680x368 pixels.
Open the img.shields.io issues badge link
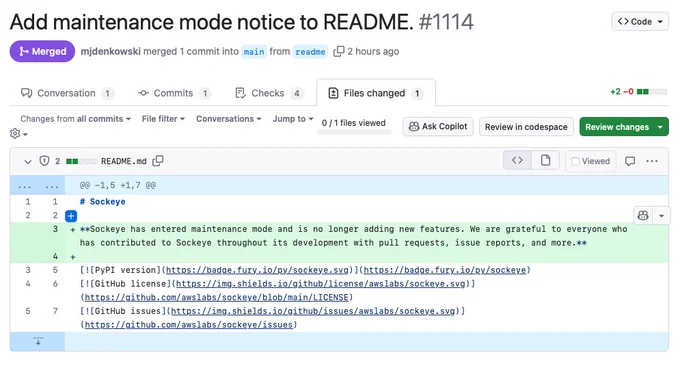click(x=313, y=311)
